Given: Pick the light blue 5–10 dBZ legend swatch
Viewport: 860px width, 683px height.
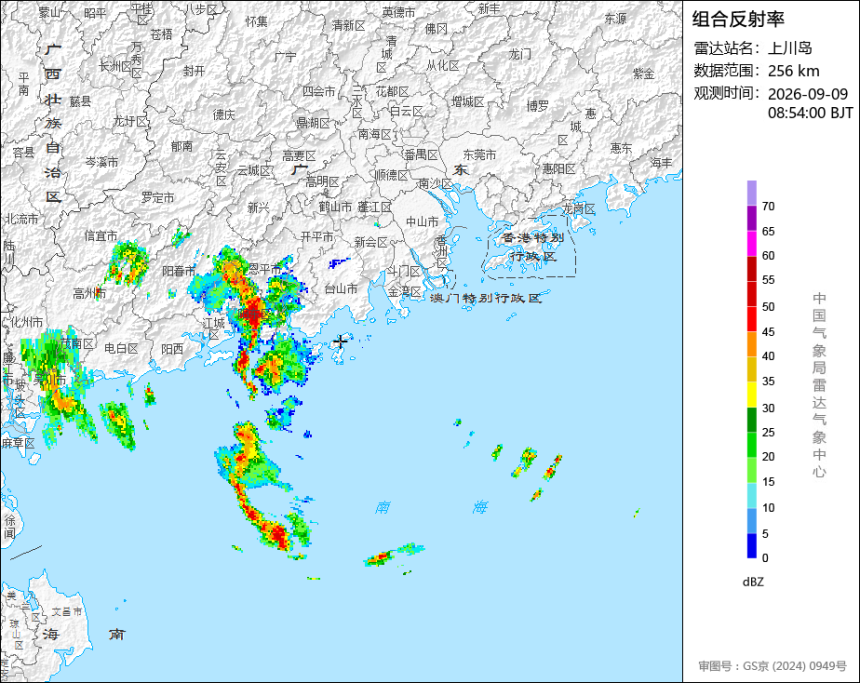Looking at the screenshot, I should 751,521.
